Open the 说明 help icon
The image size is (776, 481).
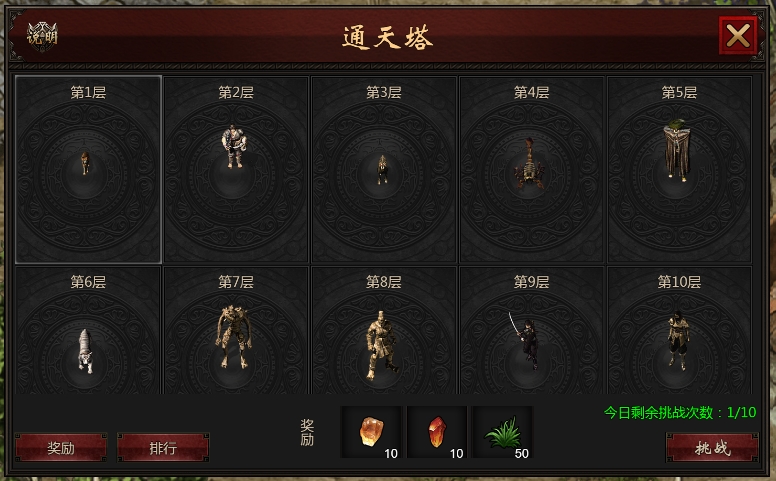42,37
